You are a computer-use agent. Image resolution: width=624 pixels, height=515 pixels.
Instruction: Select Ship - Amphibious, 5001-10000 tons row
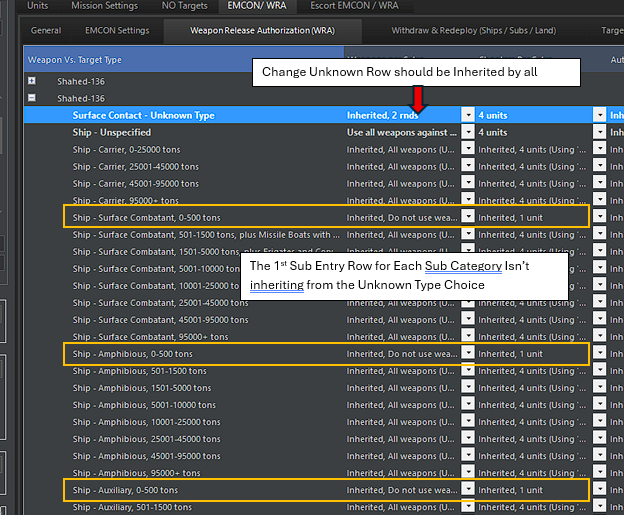coord(324,405)
